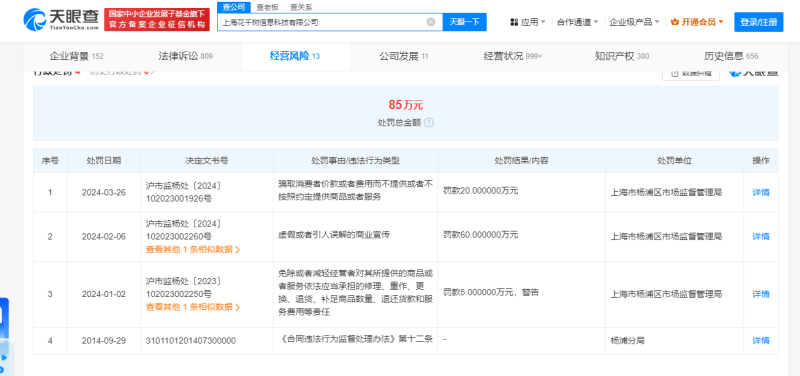
Task: Click the red official credit agency banner
Action: 157,19
